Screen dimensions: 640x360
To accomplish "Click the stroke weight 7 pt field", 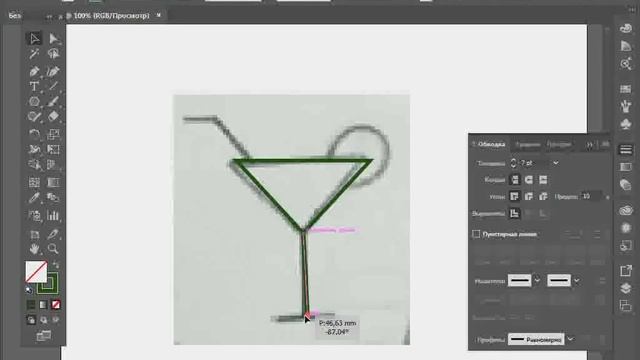I will click(534, 163).
